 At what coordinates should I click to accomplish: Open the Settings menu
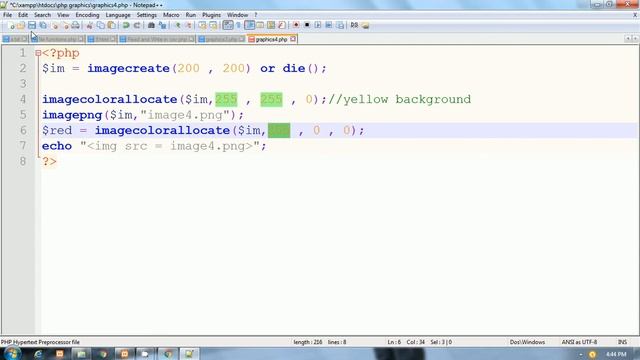tap(147, 15)
